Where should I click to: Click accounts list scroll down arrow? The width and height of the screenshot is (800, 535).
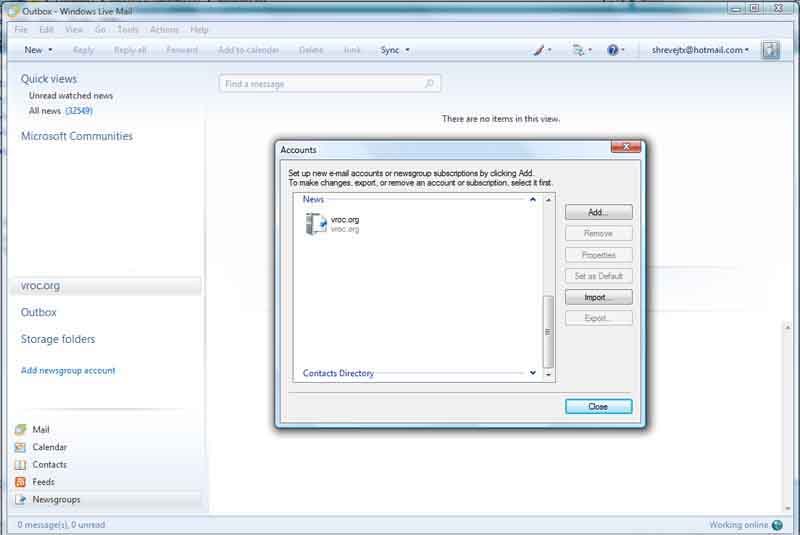click(x=548, y=374)
